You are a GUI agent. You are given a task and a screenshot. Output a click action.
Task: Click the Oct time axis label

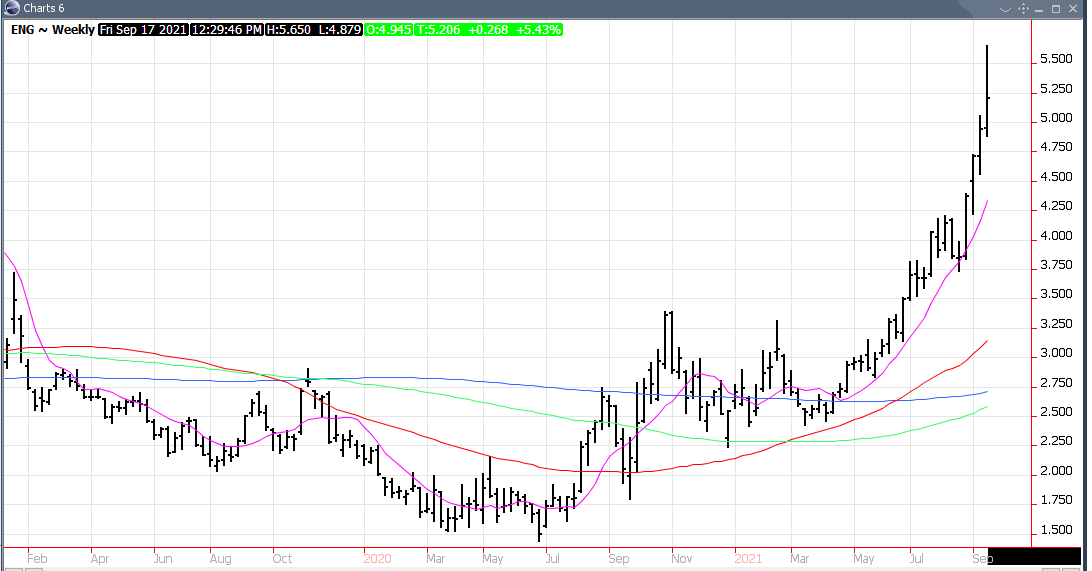pyautogui.click(x=282, y=558)
